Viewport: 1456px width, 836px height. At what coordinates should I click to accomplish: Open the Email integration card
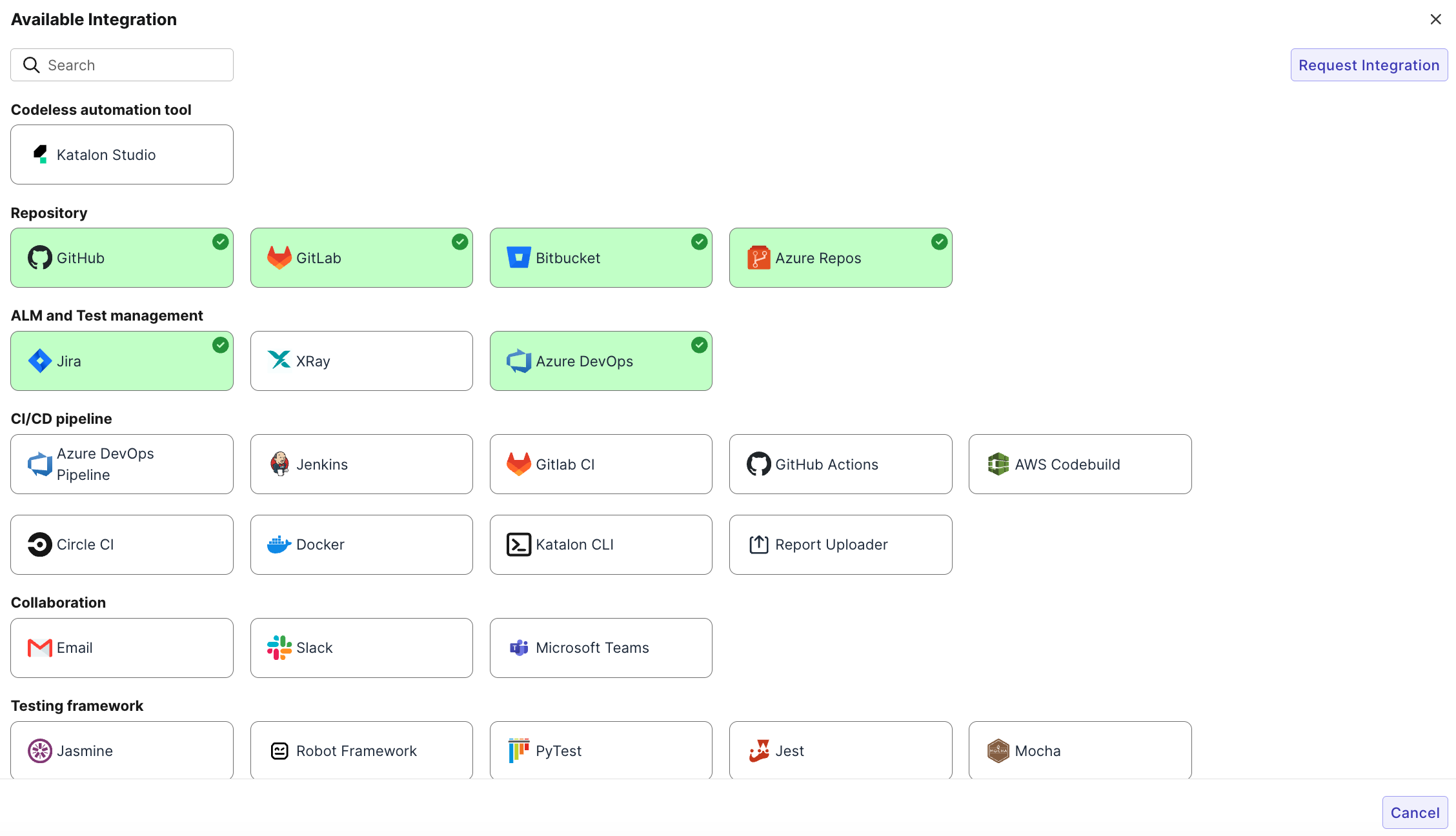pos(121,648)
